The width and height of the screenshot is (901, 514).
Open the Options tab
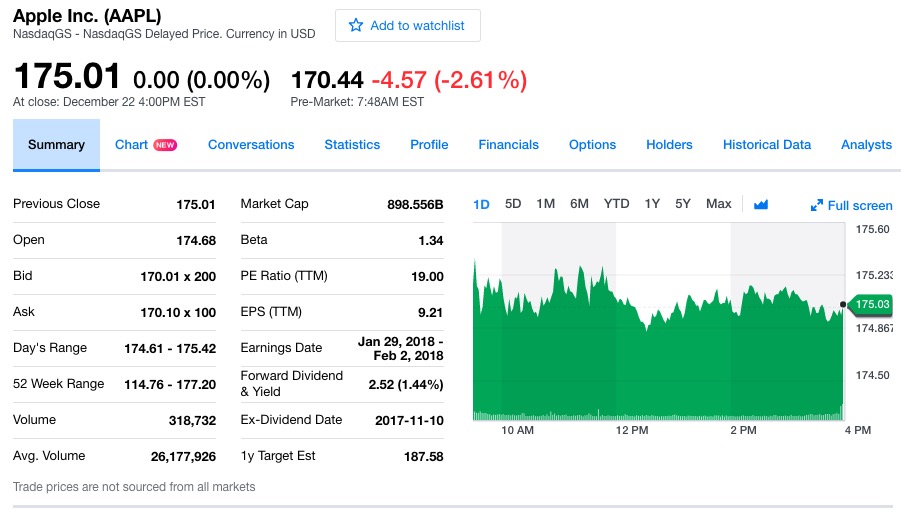coord(592,145)
